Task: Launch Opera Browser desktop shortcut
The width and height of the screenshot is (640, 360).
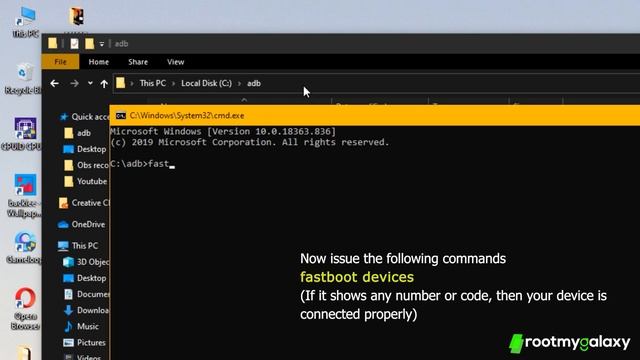Action: [25, 309]
